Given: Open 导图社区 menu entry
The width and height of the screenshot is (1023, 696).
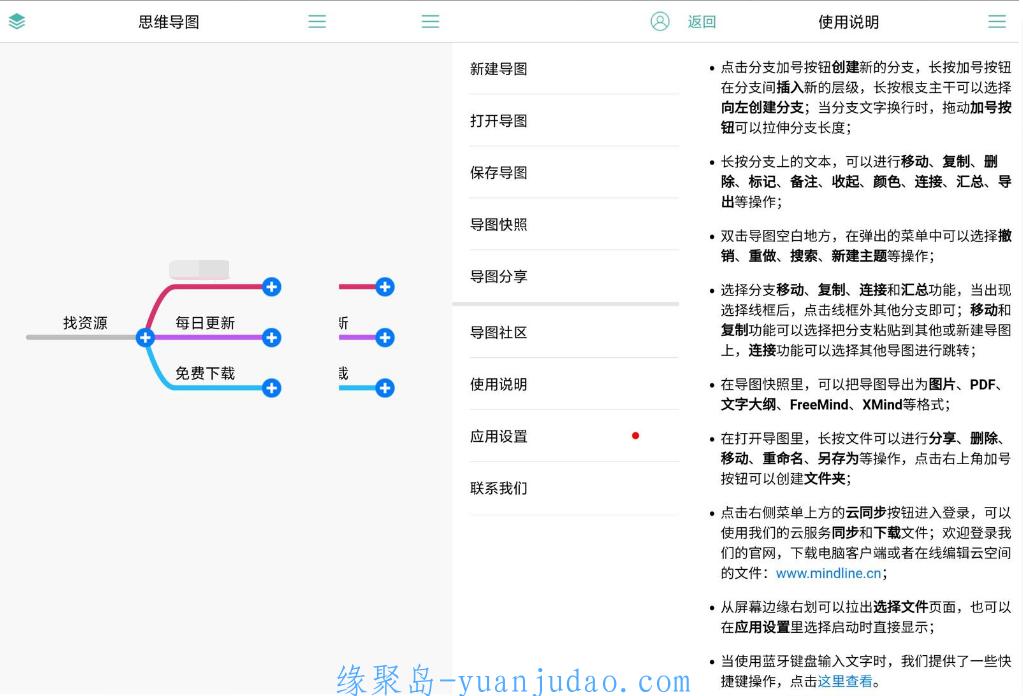Looking at the screenshot, I should [499, 332].
